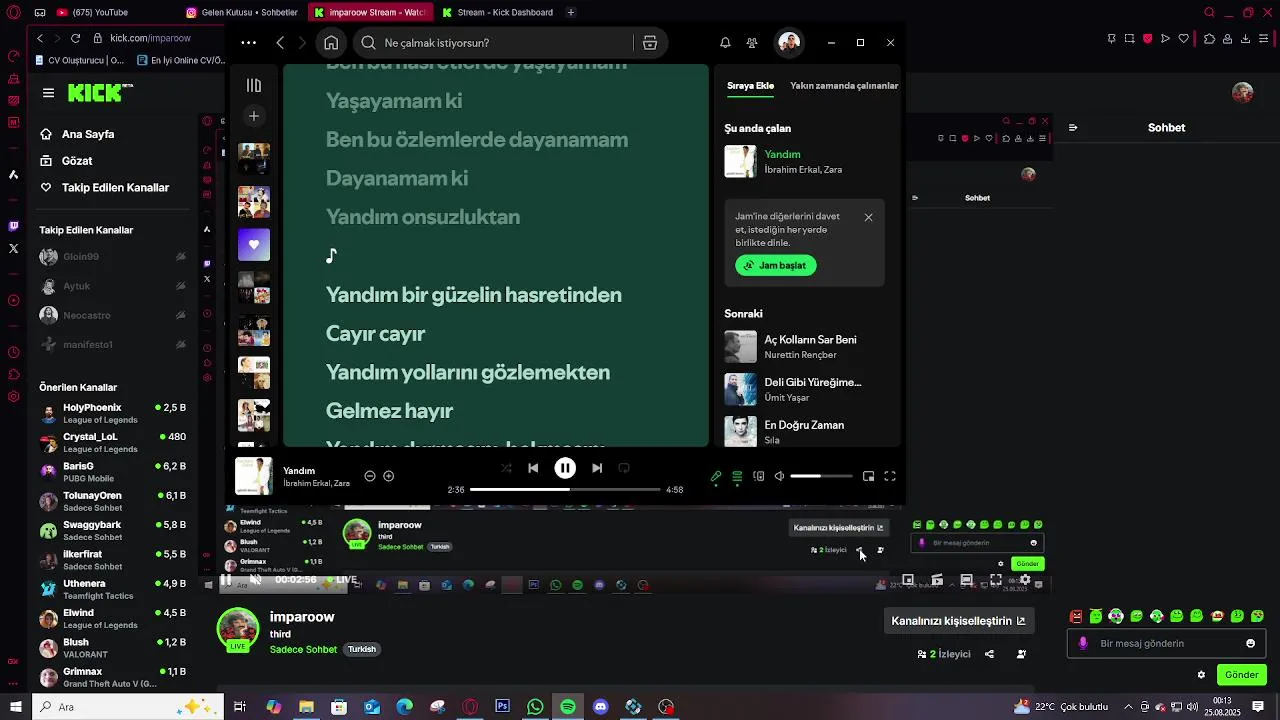Open Spotify from Windows taskbar

point(568,707)
